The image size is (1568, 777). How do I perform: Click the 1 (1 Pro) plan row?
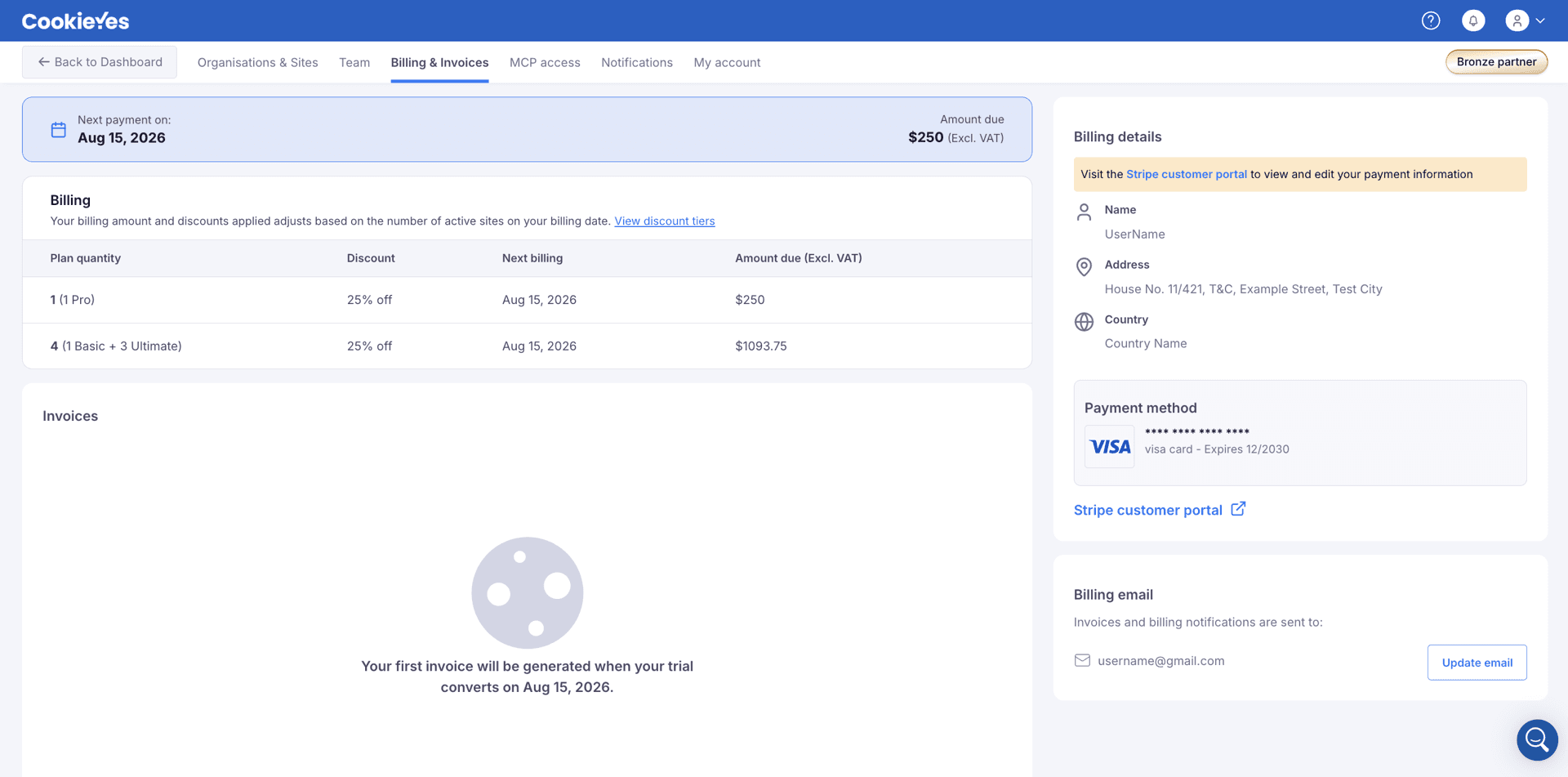(527, 300)
